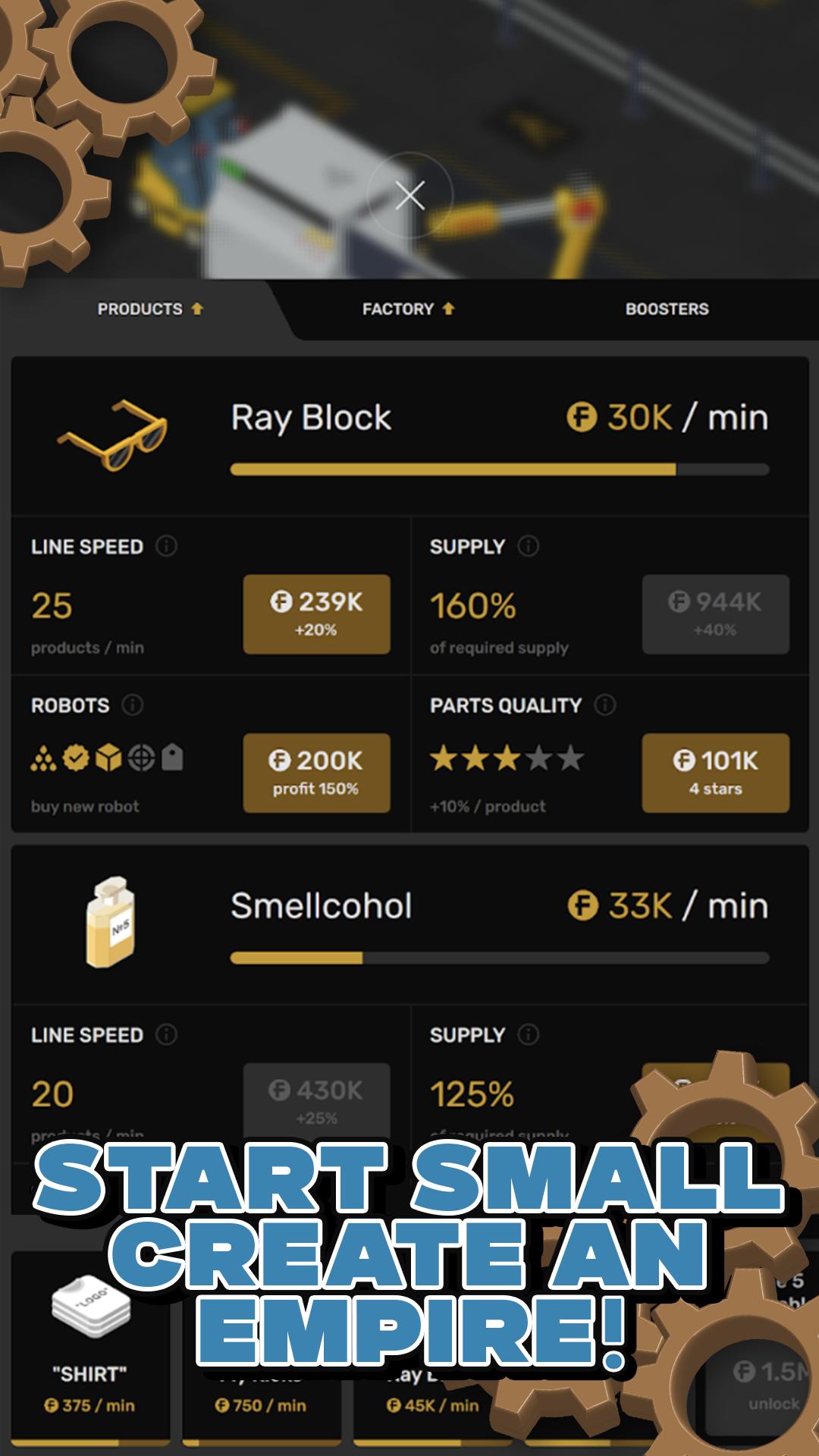Tap the Robots info icon
Screen dimensions: 819x1456
point(133,705)
